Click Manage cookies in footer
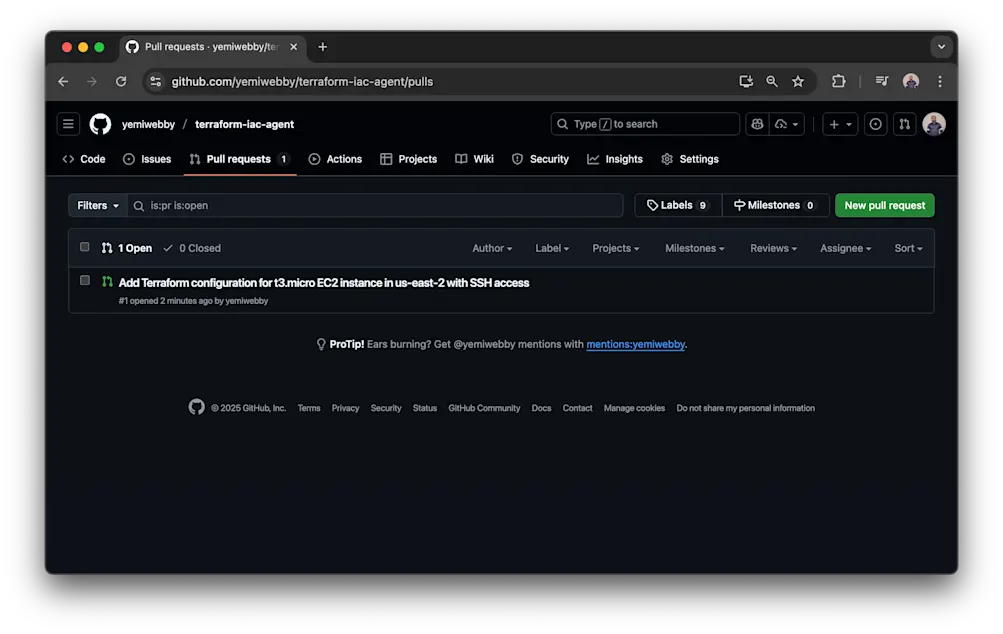The height and width of the screenshot is (634, 1003). pyautogui.click(x=635, y=408)
